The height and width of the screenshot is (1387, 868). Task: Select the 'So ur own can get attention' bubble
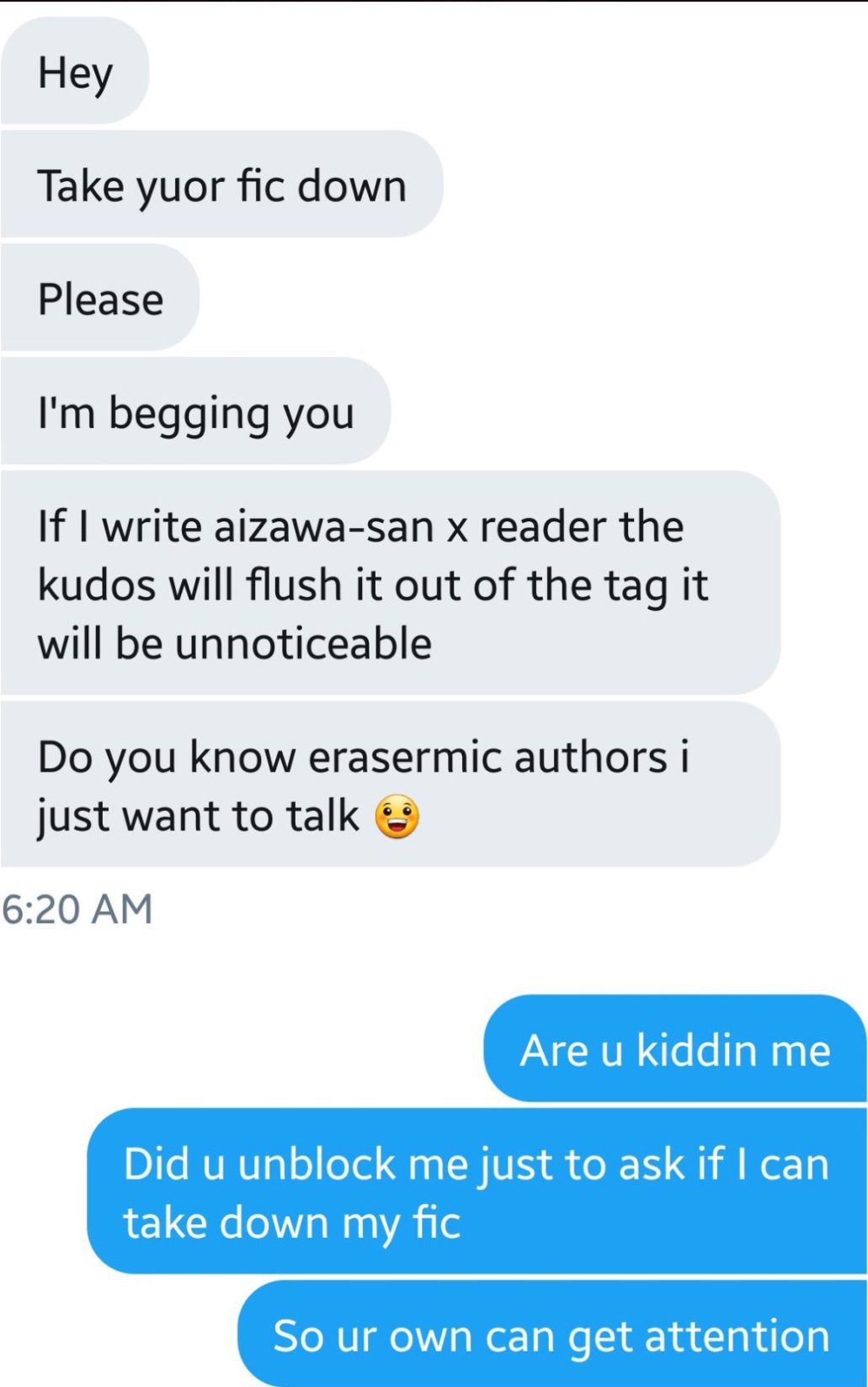click(x=552, y=1334)
